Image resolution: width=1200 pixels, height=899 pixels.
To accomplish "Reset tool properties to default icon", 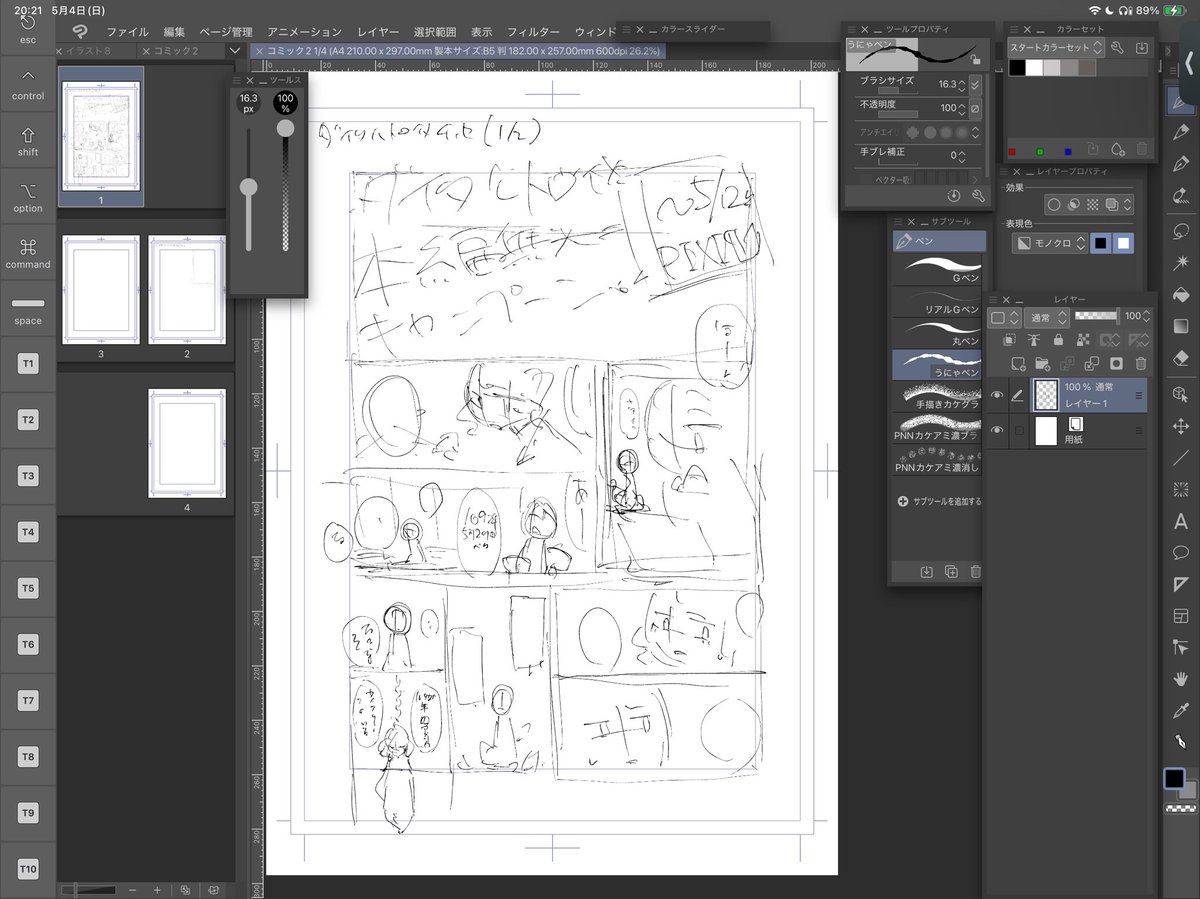I will (953, 196).
